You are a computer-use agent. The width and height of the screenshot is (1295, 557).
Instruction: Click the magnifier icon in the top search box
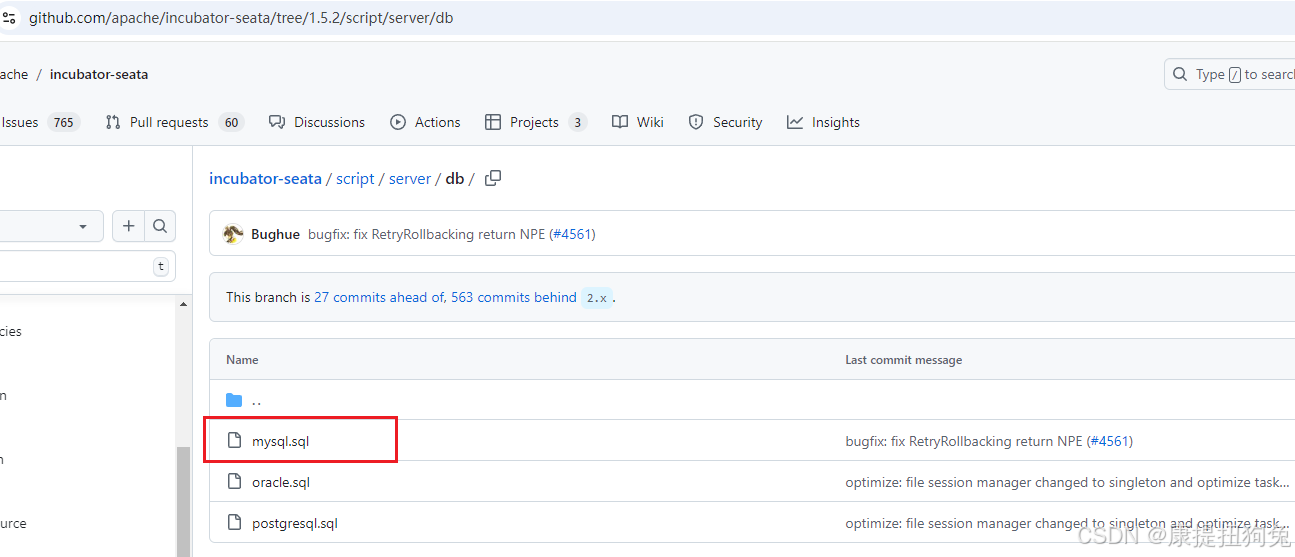[x=1182, y=74]
